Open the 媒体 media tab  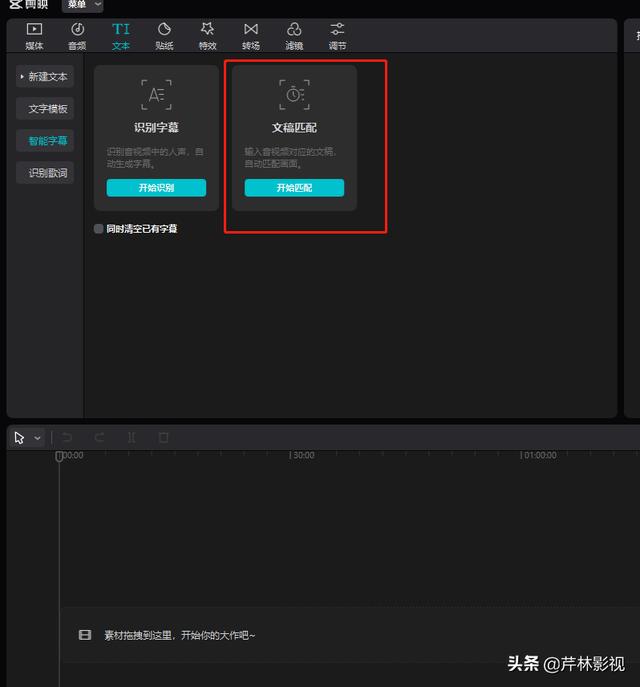click(34, 36)
